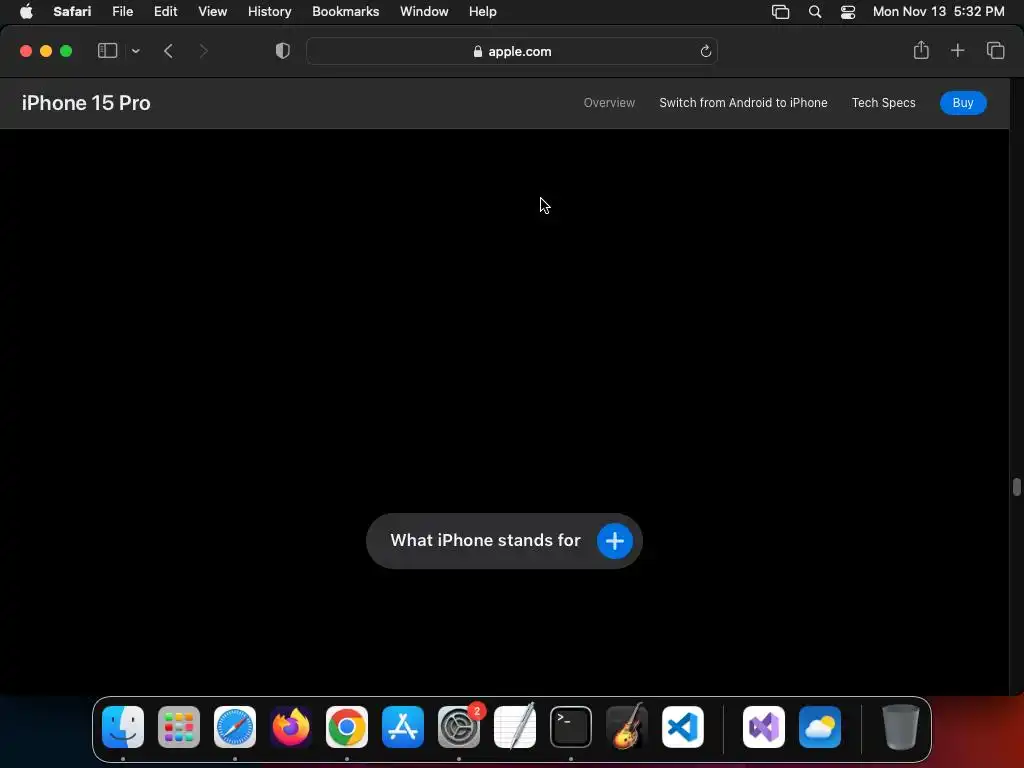Open Visual Studio Code from the Dock
This screenshot has width=1024, height=768.
(682, 727)
